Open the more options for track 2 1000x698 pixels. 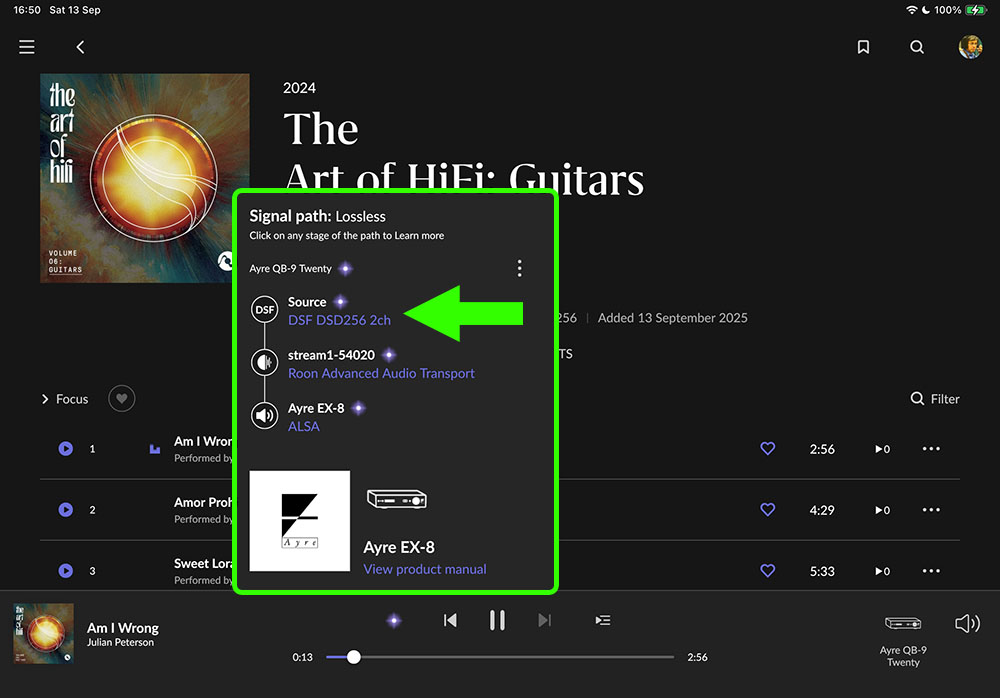pyautogui.click(x=931, y=510)
